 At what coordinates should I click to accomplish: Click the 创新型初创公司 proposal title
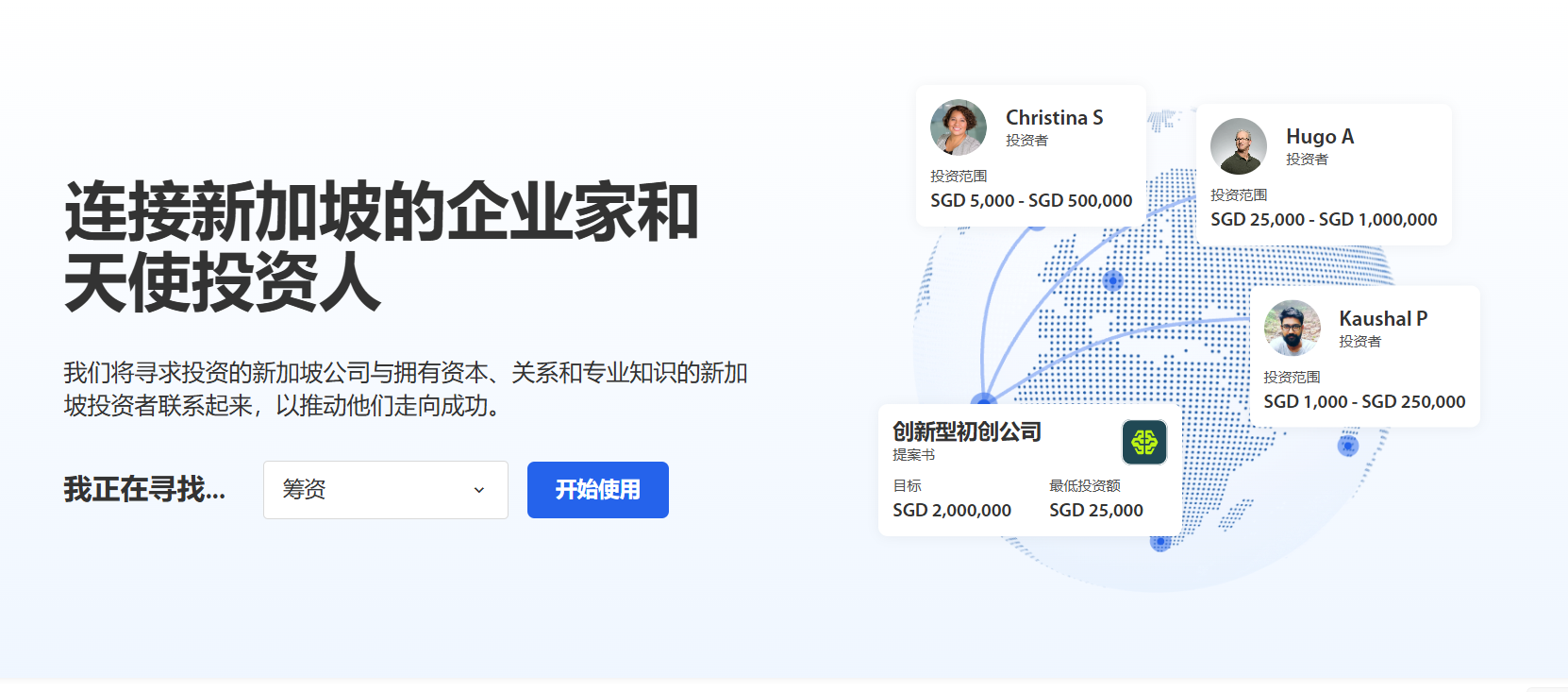967,432
